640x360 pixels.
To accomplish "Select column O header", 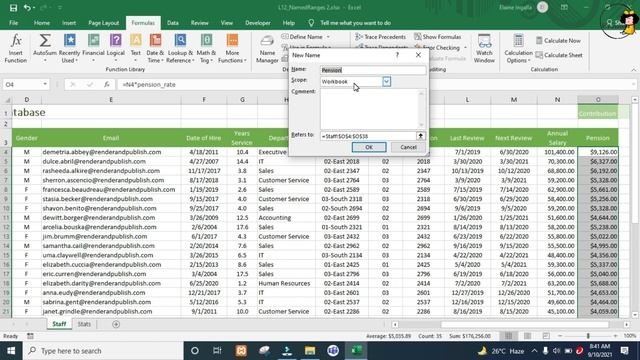I will (598, 100).
